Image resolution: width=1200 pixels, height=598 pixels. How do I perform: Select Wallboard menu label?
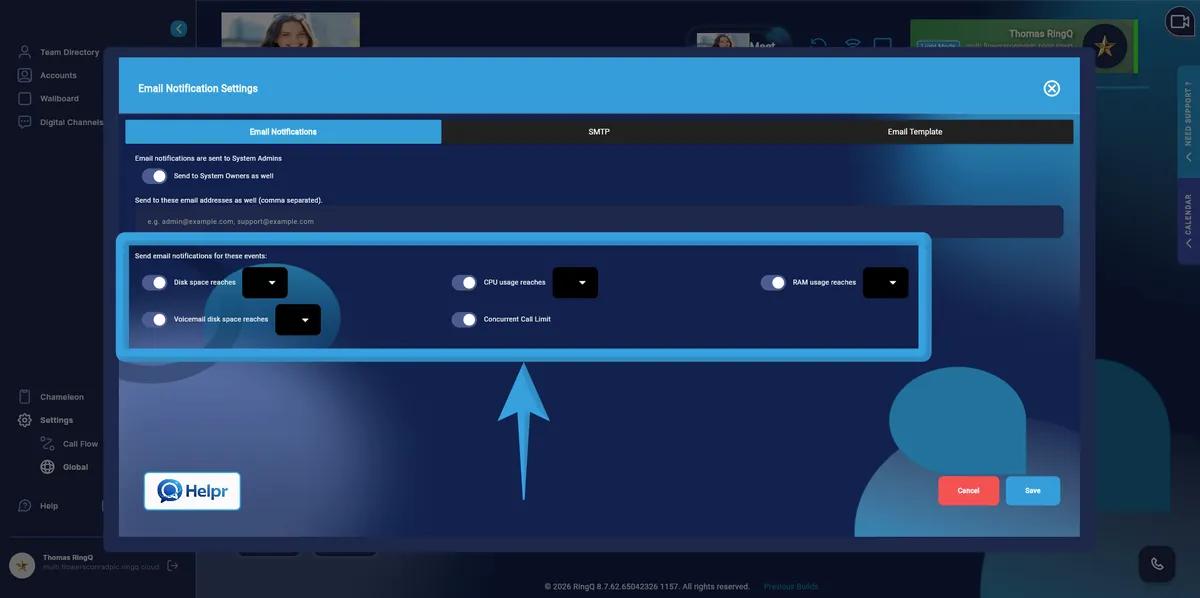pos(59,98)
